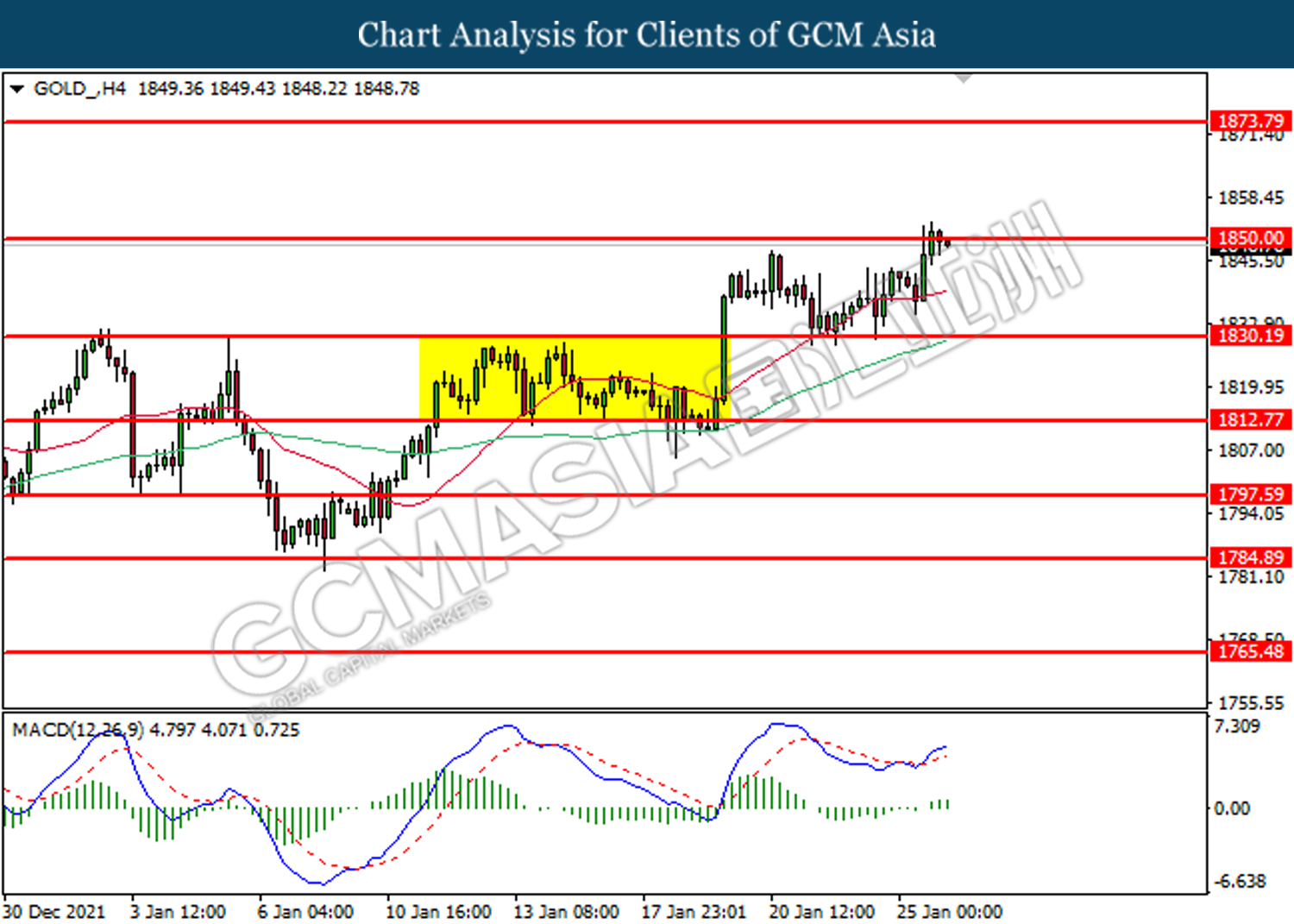Select the 1830.19 price level label
Screen dimensions: 1294x924
pyautogui.click(x=1250, y=336)
